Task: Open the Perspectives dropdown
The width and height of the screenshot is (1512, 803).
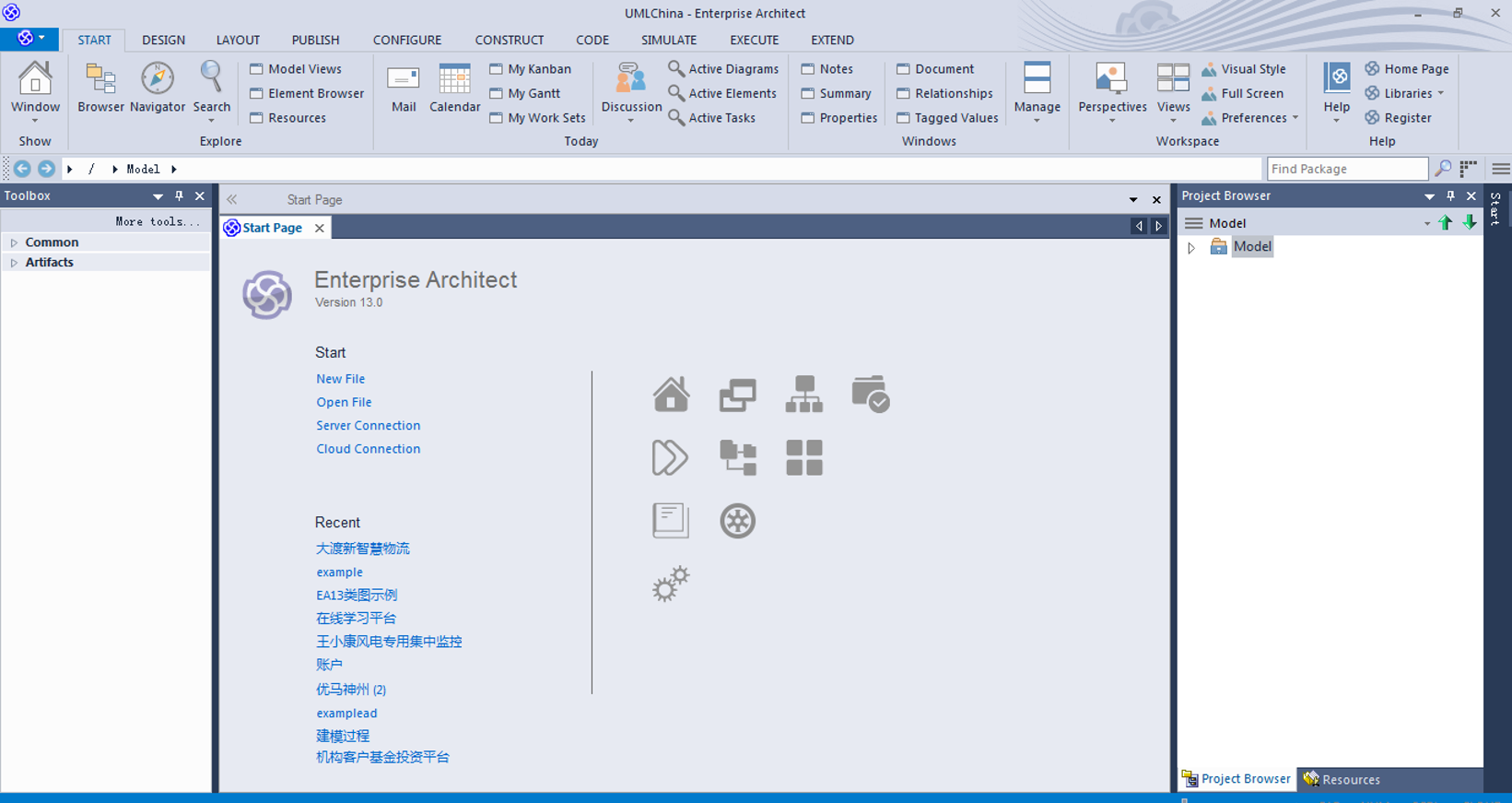Action: click(1112, 92)
